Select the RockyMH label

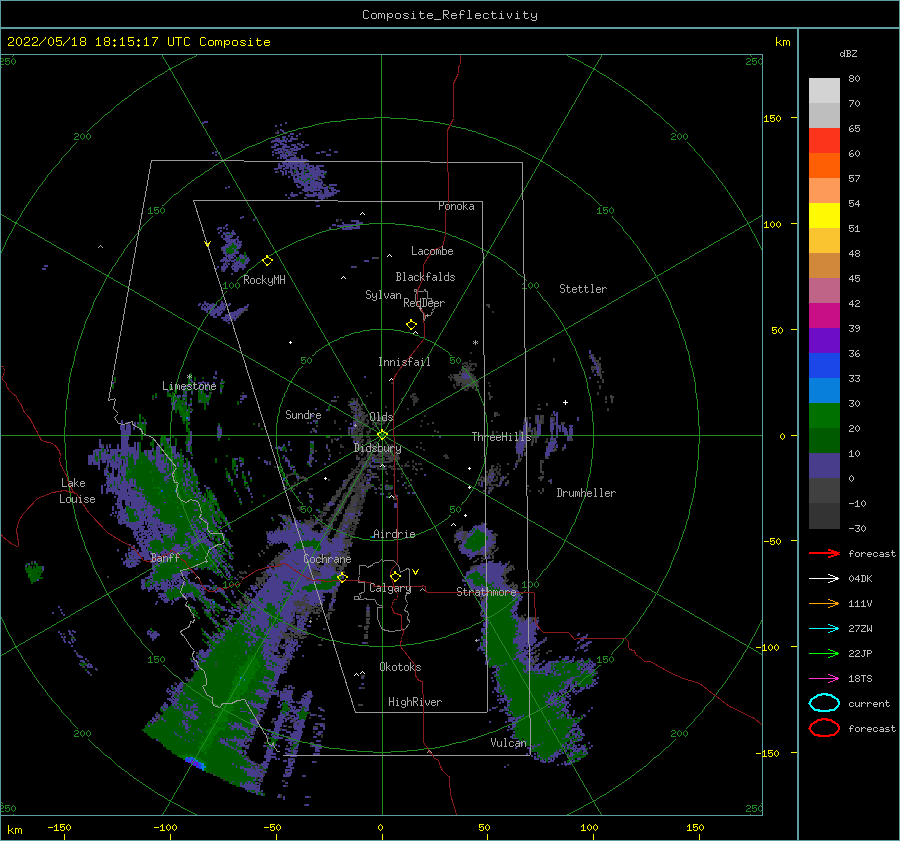(x=264, y=280)
